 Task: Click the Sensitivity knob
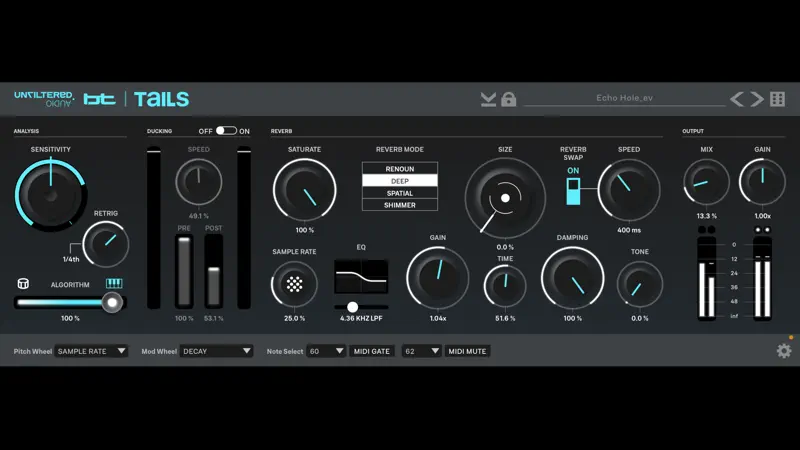(x=51, y=194)
